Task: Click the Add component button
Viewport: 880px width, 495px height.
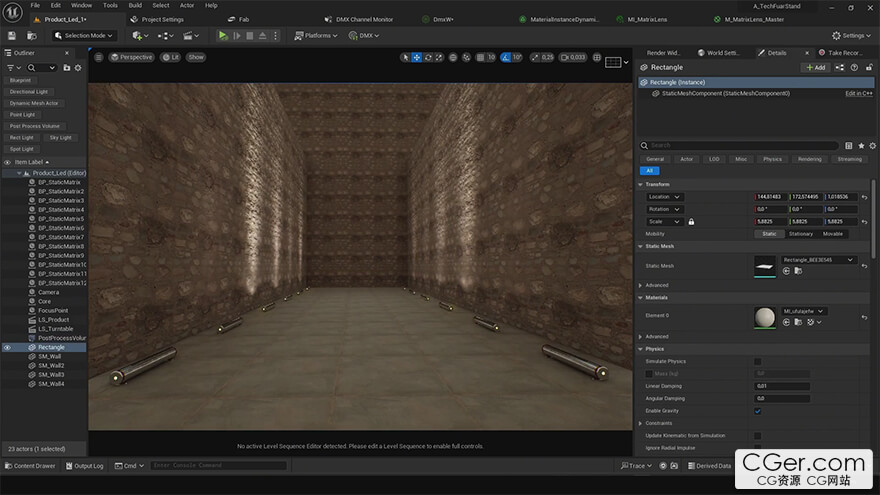Action: (x=815, y=67)
